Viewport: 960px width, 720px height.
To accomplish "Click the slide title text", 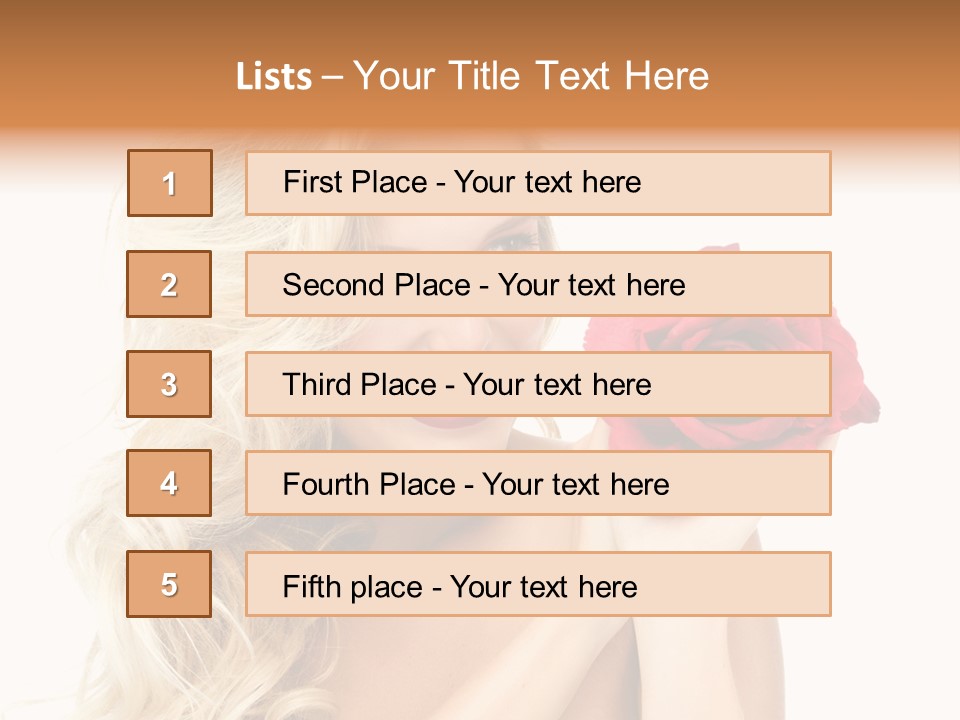I will 472,76.
